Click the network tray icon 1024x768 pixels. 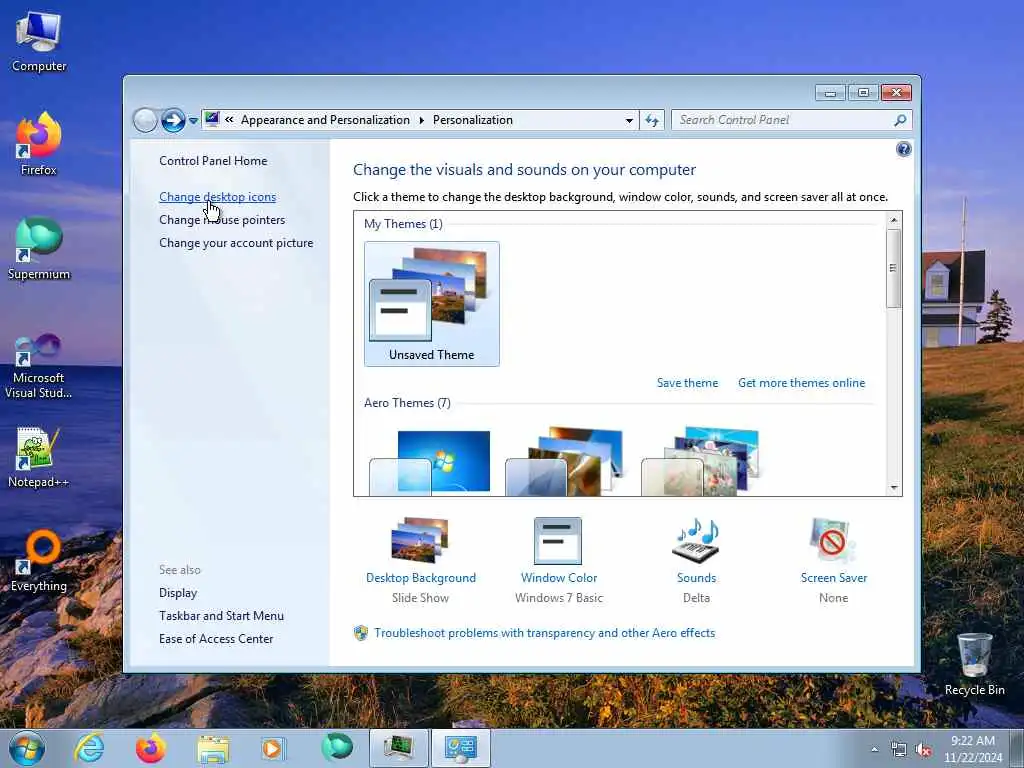click(x=899, y=750)
